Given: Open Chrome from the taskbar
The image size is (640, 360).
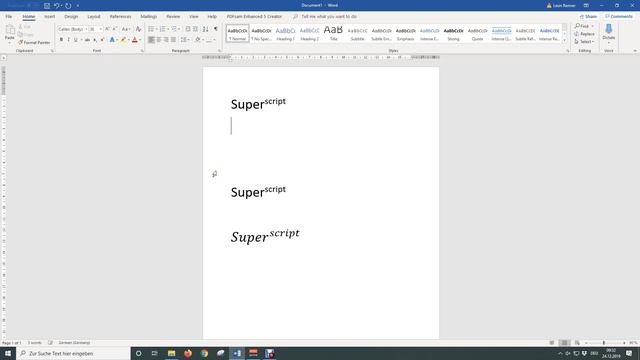Looking at the screenshot, I should point(204,353).
